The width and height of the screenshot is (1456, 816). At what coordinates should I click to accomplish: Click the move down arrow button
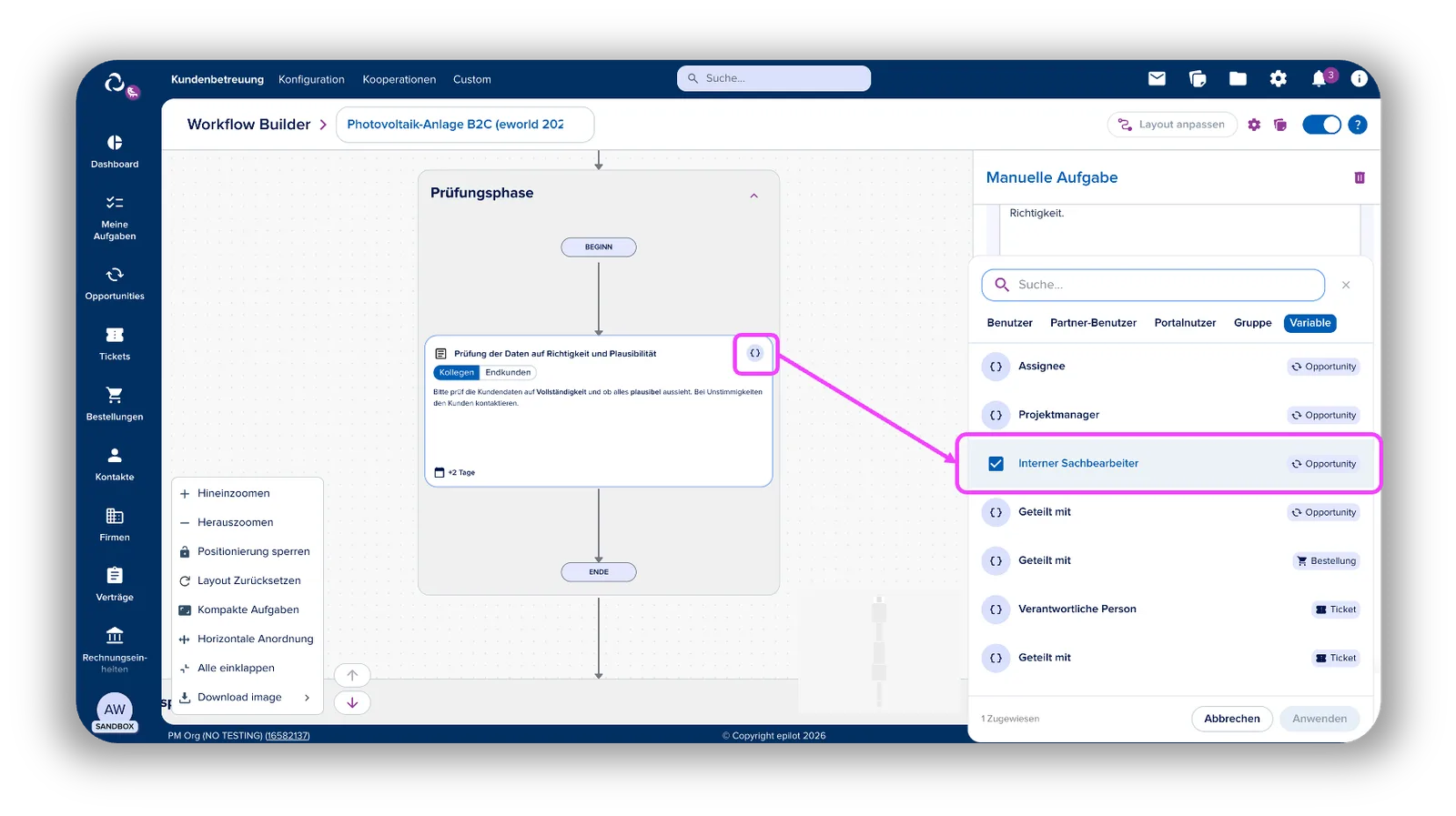(x=352, y=702)
